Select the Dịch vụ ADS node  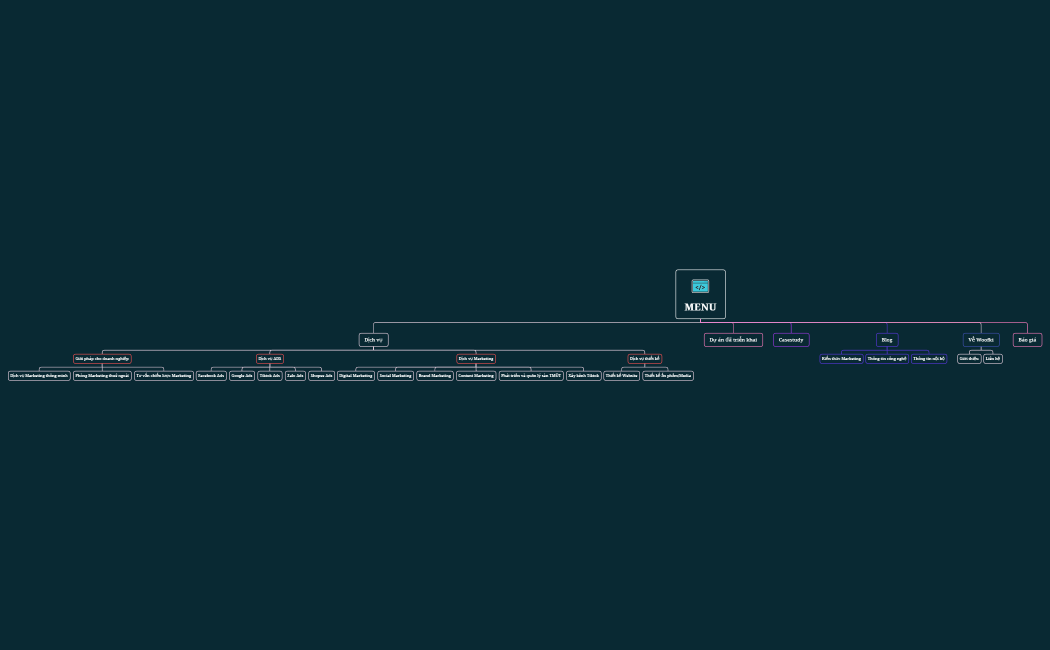[x=270, y=358]
